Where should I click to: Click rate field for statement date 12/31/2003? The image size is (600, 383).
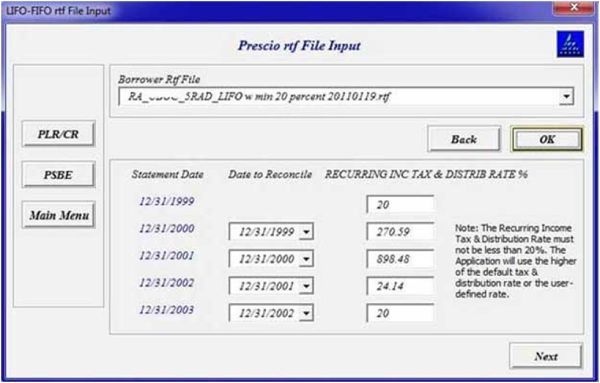(x=400, y=313)
